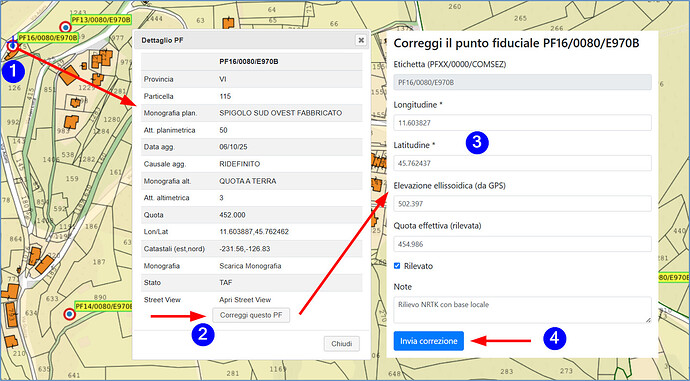
Task: Click the Provincia value VI
Action: pyautogui.click(x=223, y=79)
